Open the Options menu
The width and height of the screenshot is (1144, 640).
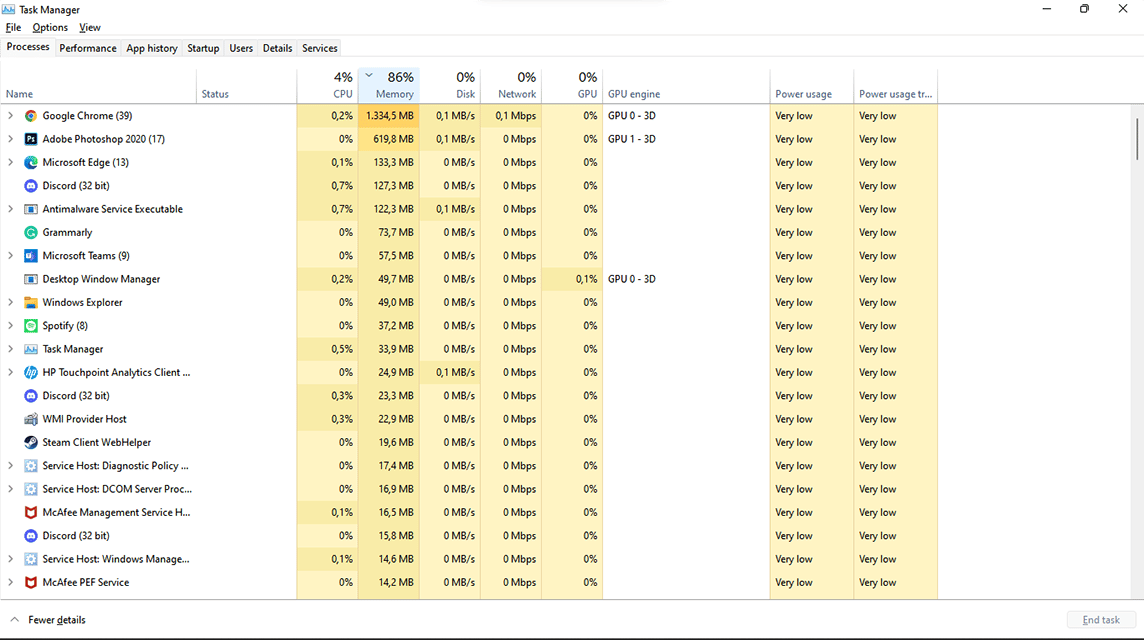pyautogui.click(x=50, y=28)
